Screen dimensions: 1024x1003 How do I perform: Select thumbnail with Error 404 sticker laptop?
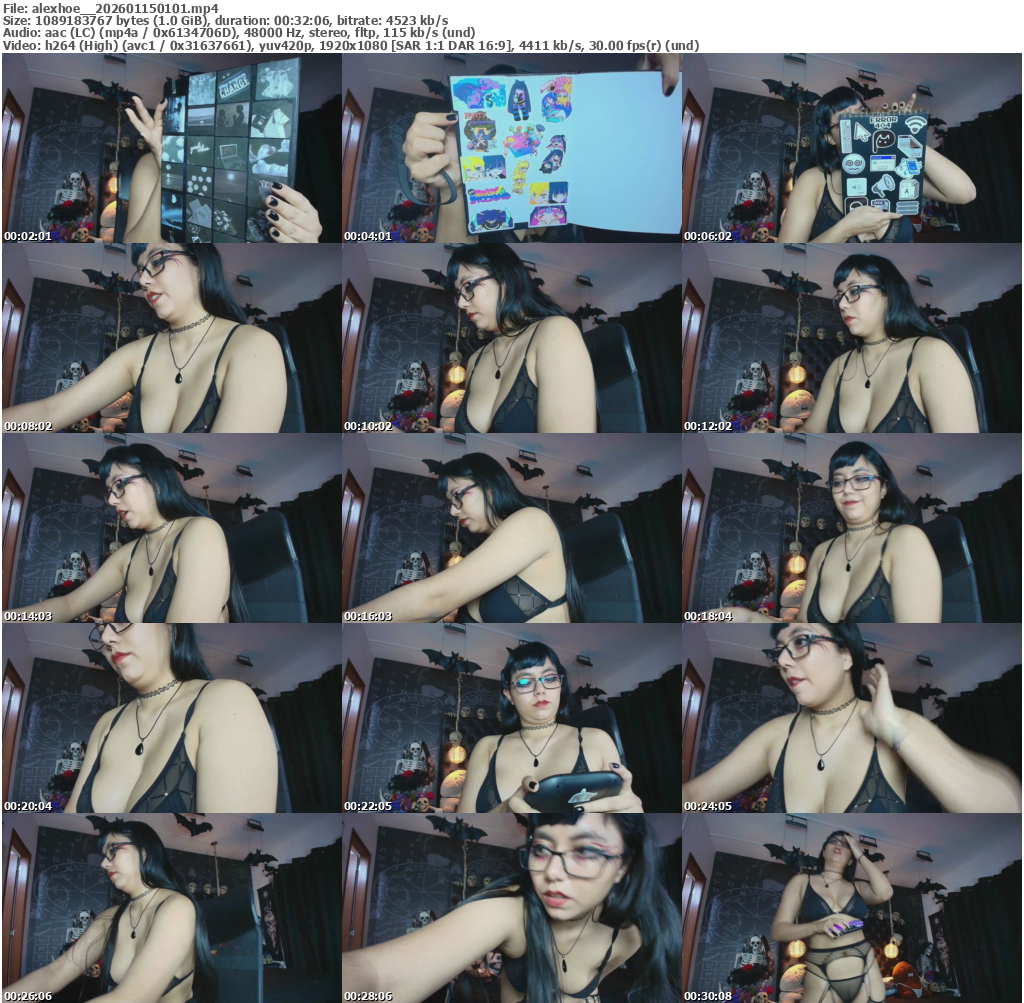point(852,148)
